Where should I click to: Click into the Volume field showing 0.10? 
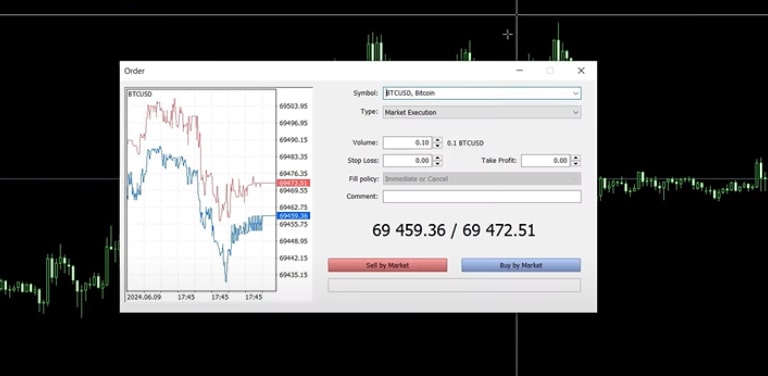click(x=408, y=143)
